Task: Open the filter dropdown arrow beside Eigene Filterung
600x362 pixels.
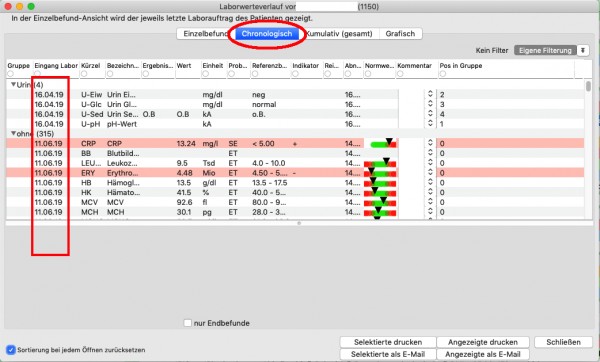Action: coord(583,50)
